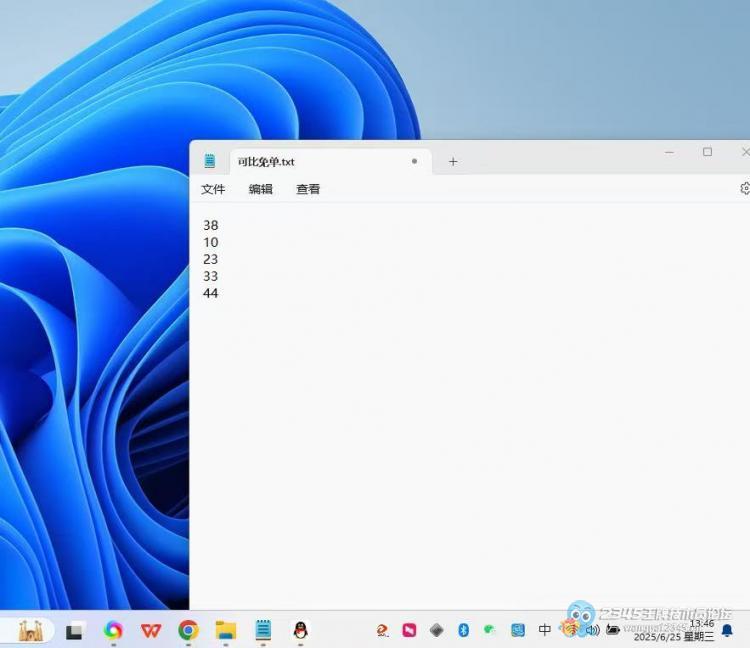Open File Explorer from taskbar
The height and width of the screenshot is (648, 750).
226,630
